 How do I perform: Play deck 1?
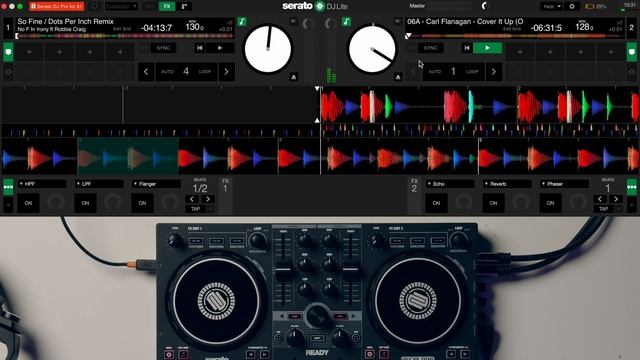click(220, 48)
